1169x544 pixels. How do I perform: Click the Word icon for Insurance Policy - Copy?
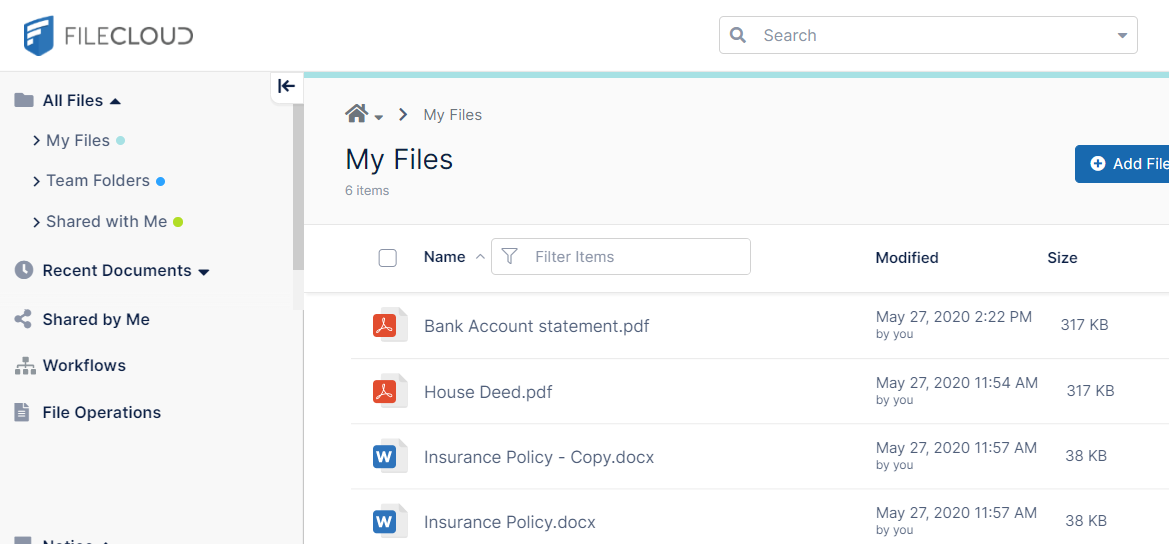coord(385,457)
